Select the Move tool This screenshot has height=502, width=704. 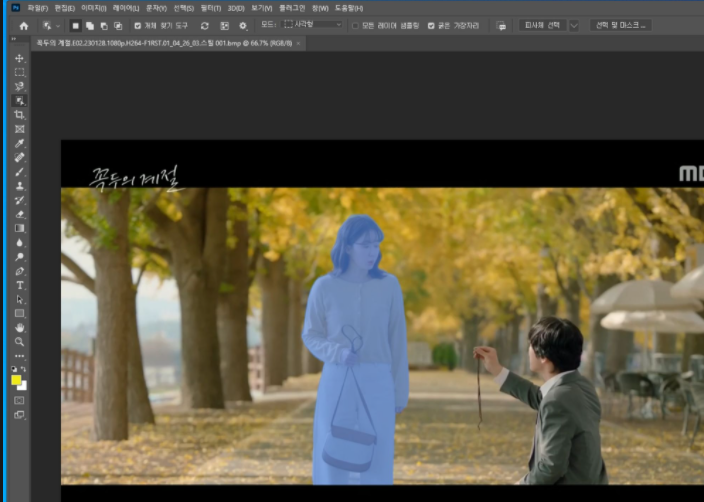point(19,58)
